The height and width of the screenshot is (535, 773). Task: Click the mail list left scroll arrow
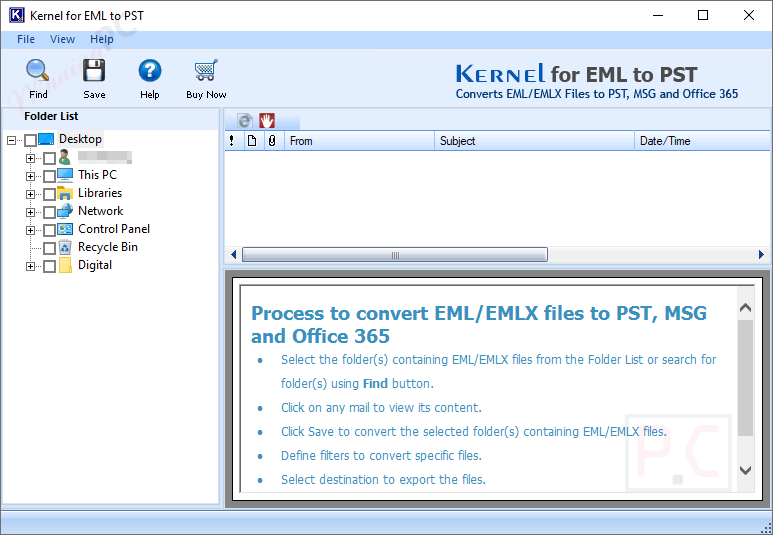[x=234, y=255]
